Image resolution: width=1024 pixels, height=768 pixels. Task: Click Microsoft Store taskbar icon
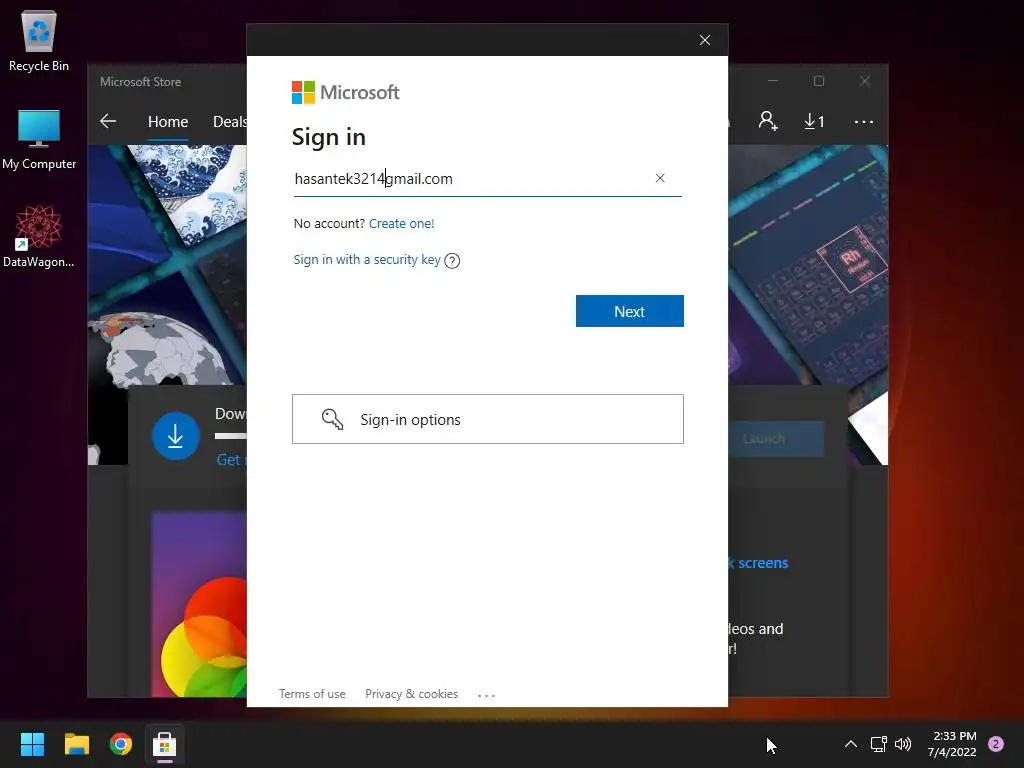coord(165,744)
